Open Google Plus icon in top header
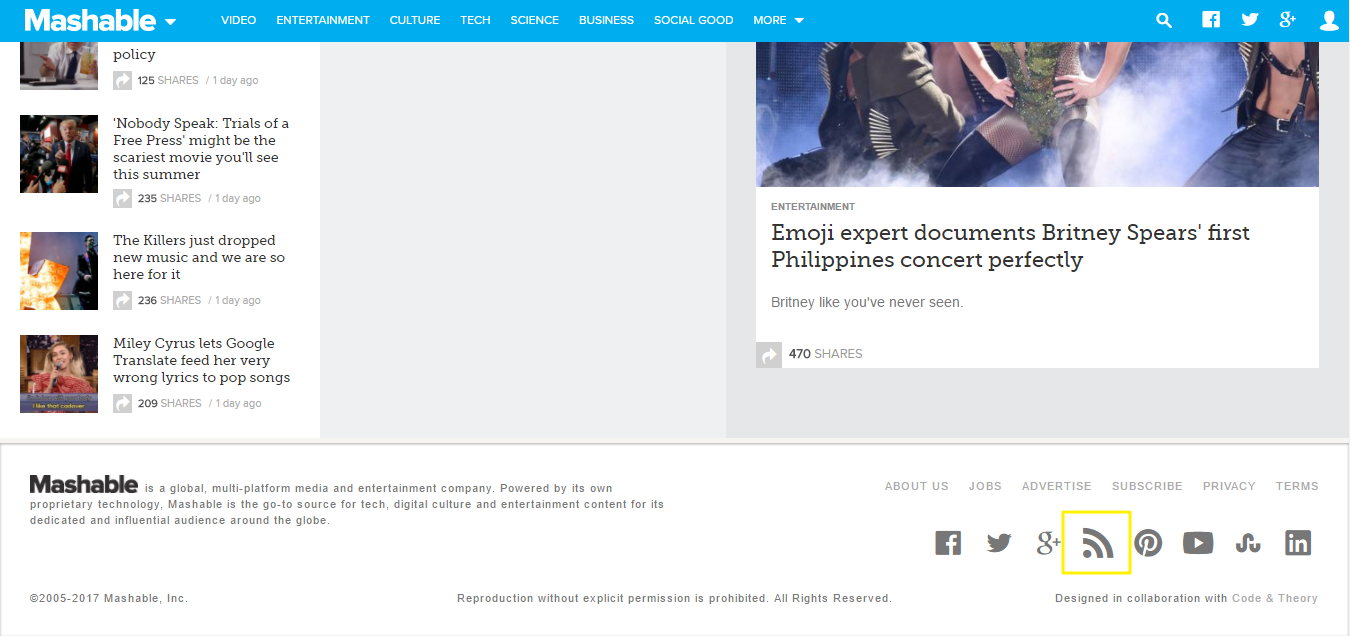The image size is (1350, 636). [1288, 20]
